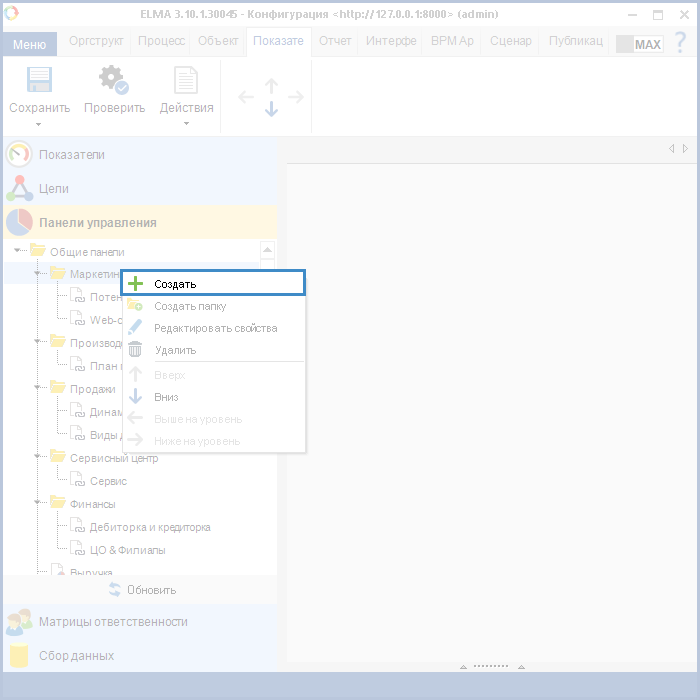The image size is (700, 700).
Task: Click the Data collection icon
Action: (x=19, y=656)
